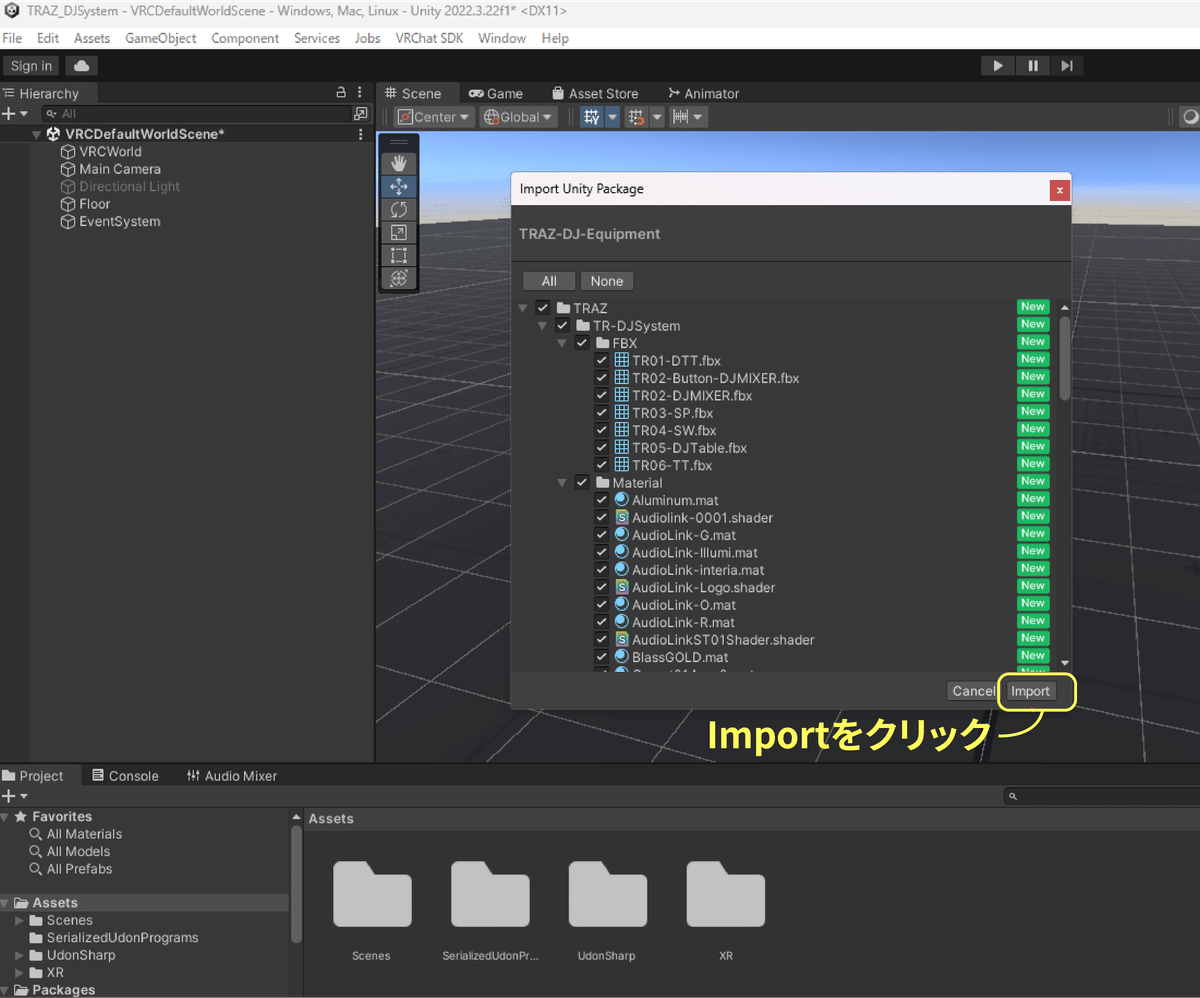
Task: Toggle the grid visibility icon in Scene toolbar
Action: (x=591, y=116)
